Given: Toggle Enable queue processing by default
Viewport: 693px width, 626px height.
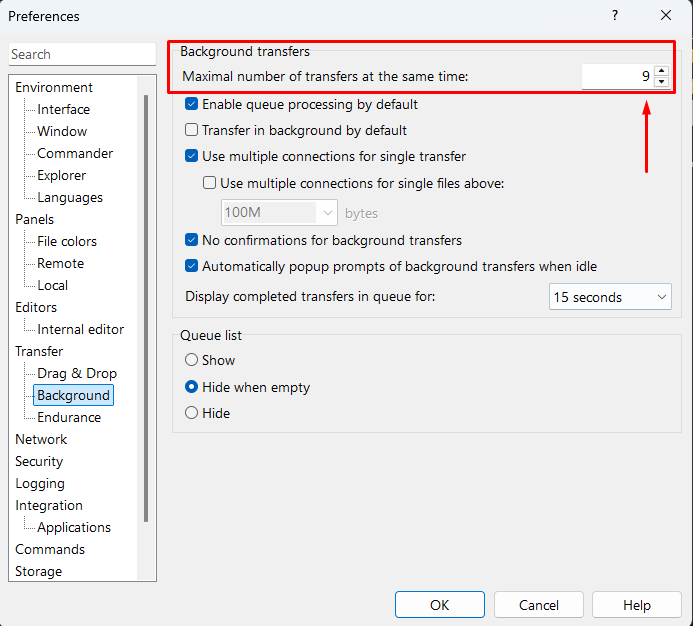Looking at the screenshot, I should click(192, 104).
